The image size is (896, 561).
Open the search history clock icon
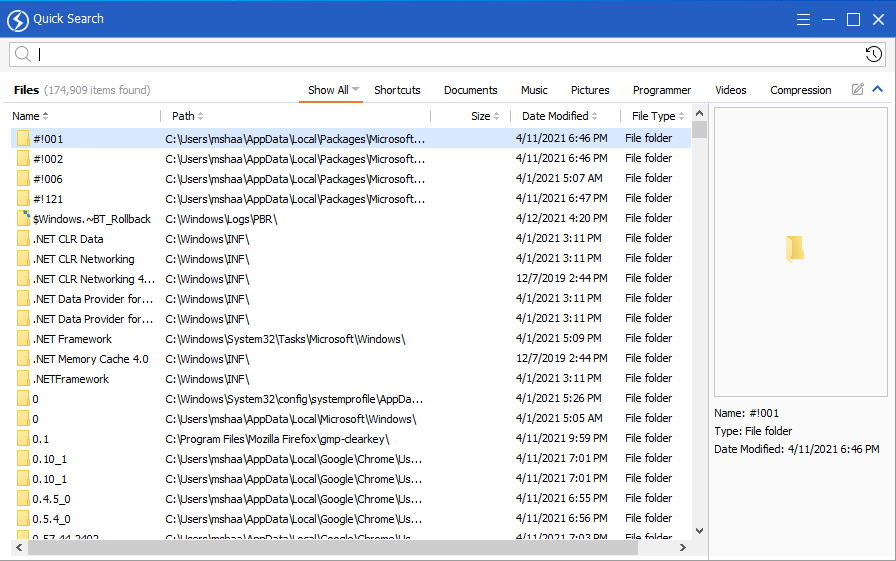[873, 55]
